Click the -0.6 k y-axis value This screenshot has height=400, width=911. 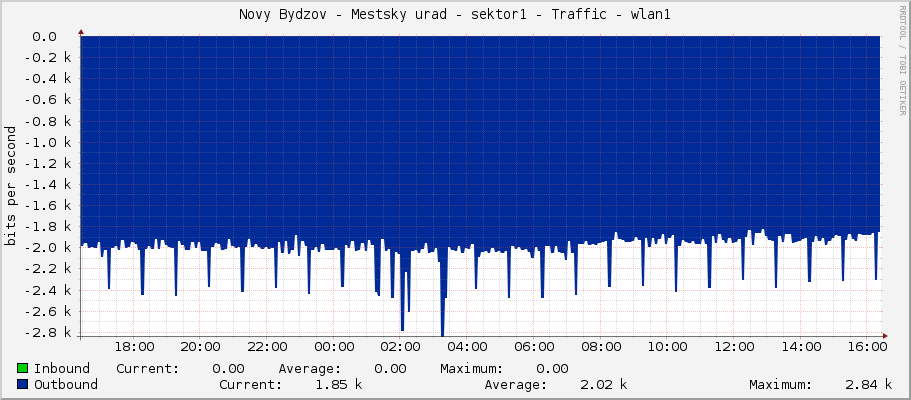coord(49,100)
